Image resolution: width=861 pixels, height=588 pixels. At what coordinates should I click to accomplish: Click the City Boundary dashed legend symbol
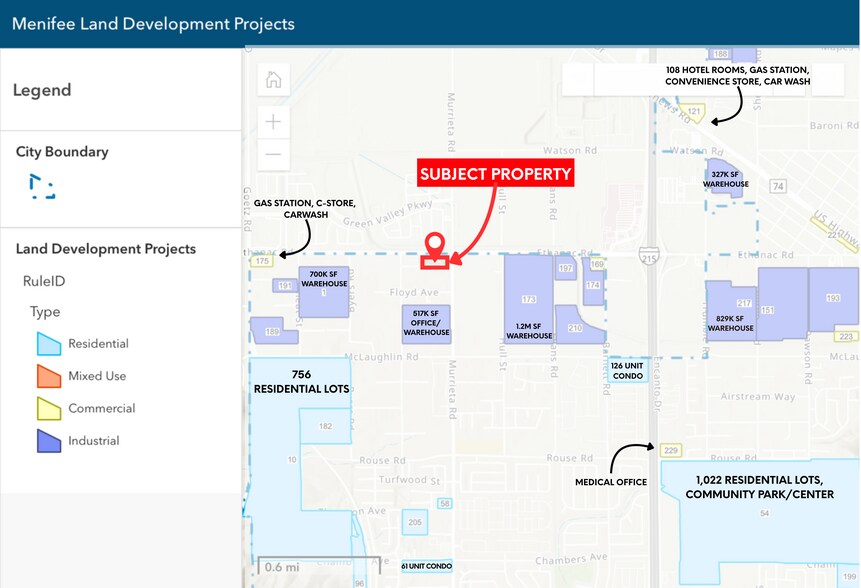[42, 186]
